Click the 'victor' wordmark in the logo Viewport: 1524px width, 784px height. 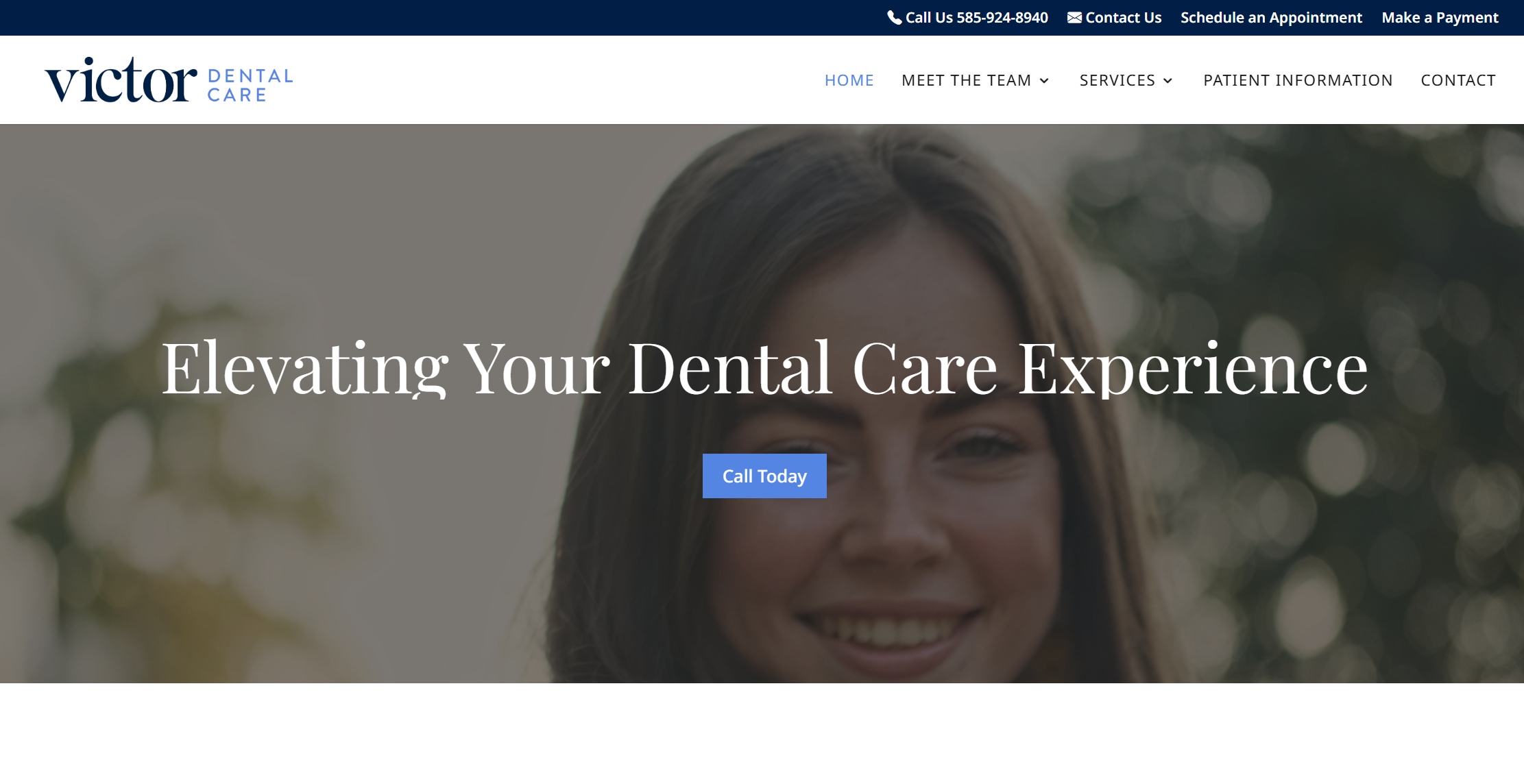121,80
